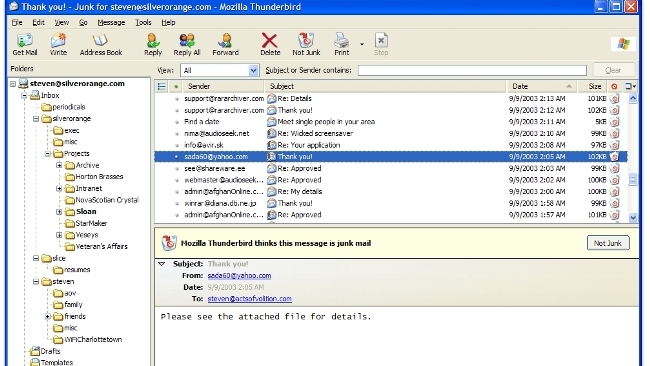Collapse the silverorange folder
Viewport: 650px width, 366px height.
[x=36, y=119]
